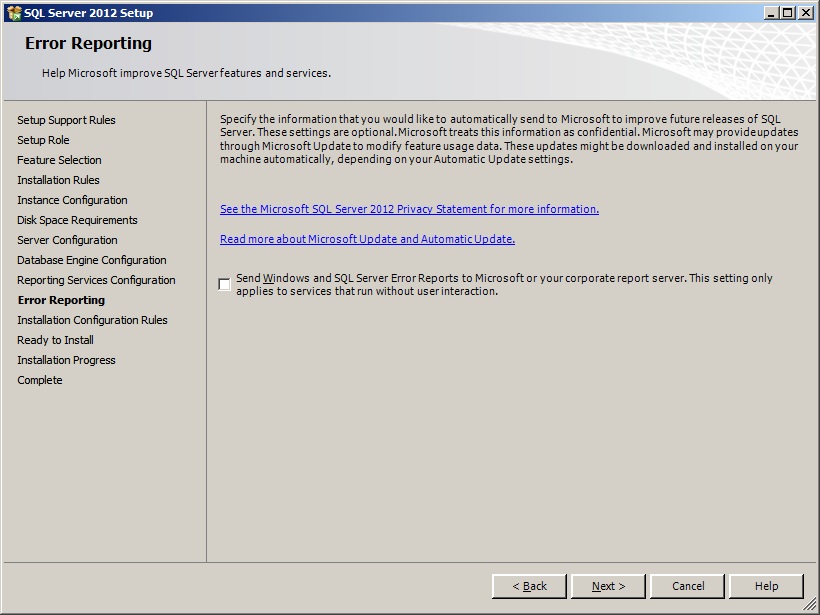
Task: Enable sending error reports to Microsoft checkbox
Action: click(224, 285)
